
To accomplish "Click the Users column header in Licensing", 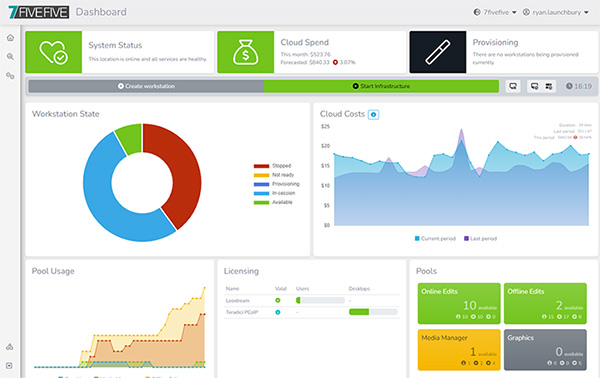I will pyautogui.click(x=302, y=288).
